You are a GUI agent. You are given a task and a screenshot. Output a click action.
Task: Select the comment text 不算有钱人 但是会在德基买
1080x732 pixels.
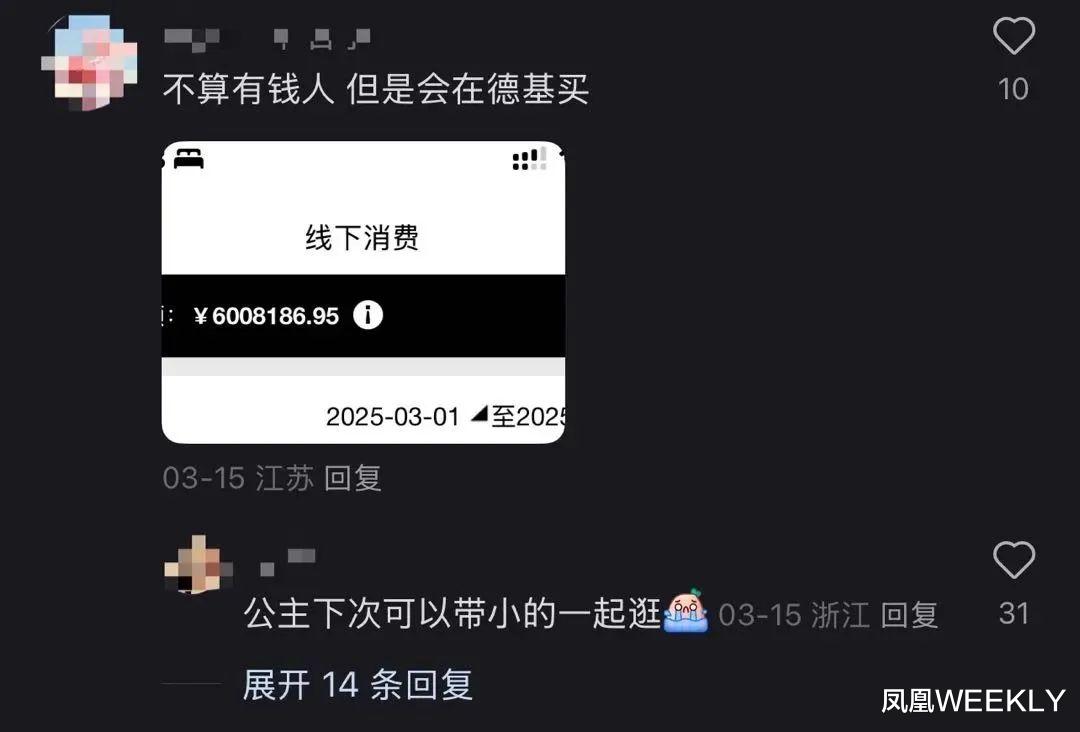click(x=376, y=89)
